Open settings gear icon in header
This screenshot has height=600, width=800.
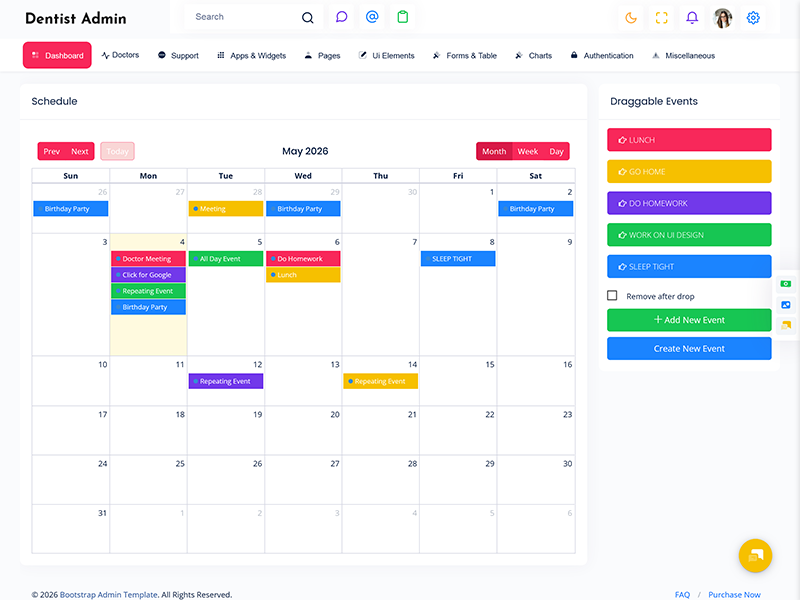point(753,18)
